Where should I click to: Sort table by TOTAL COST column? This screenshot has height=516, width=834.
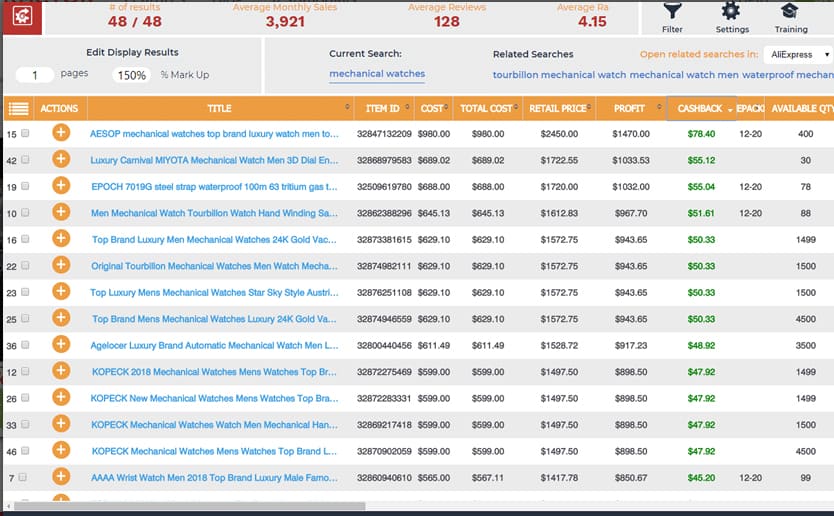pos(488,109)
